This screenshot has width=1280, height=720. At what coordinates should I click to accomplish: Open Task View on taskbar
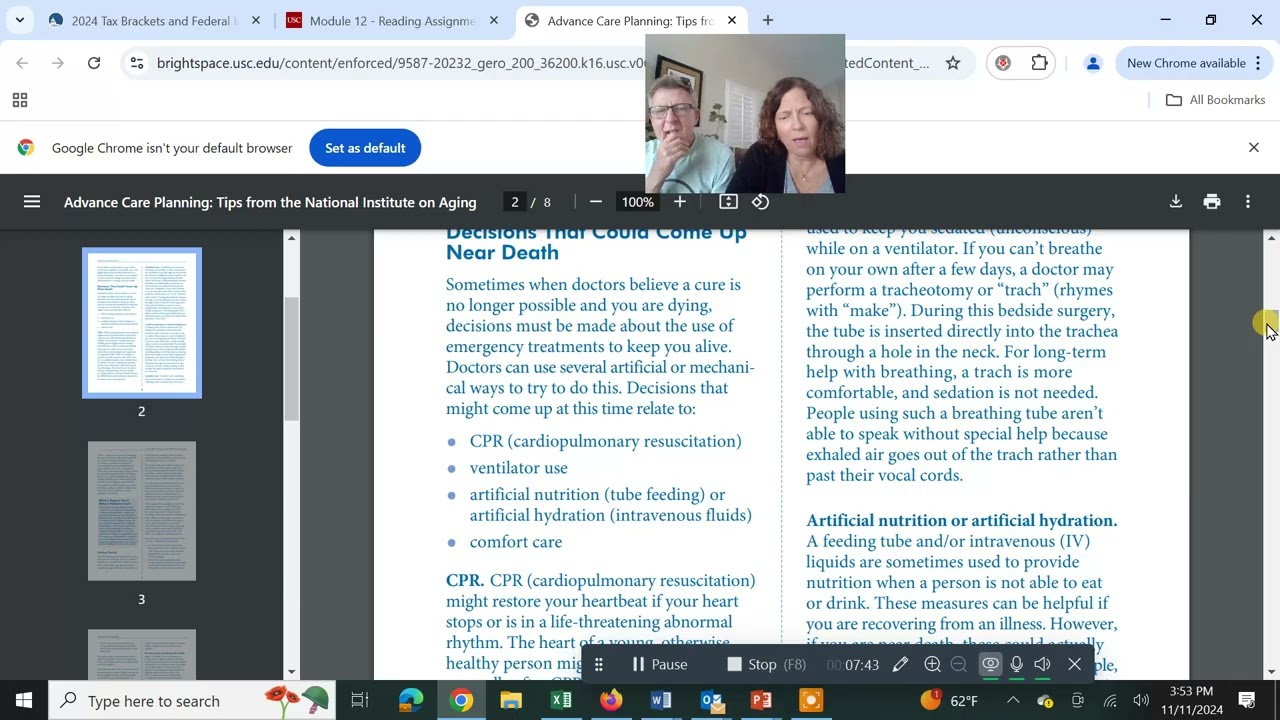point(360,700)
